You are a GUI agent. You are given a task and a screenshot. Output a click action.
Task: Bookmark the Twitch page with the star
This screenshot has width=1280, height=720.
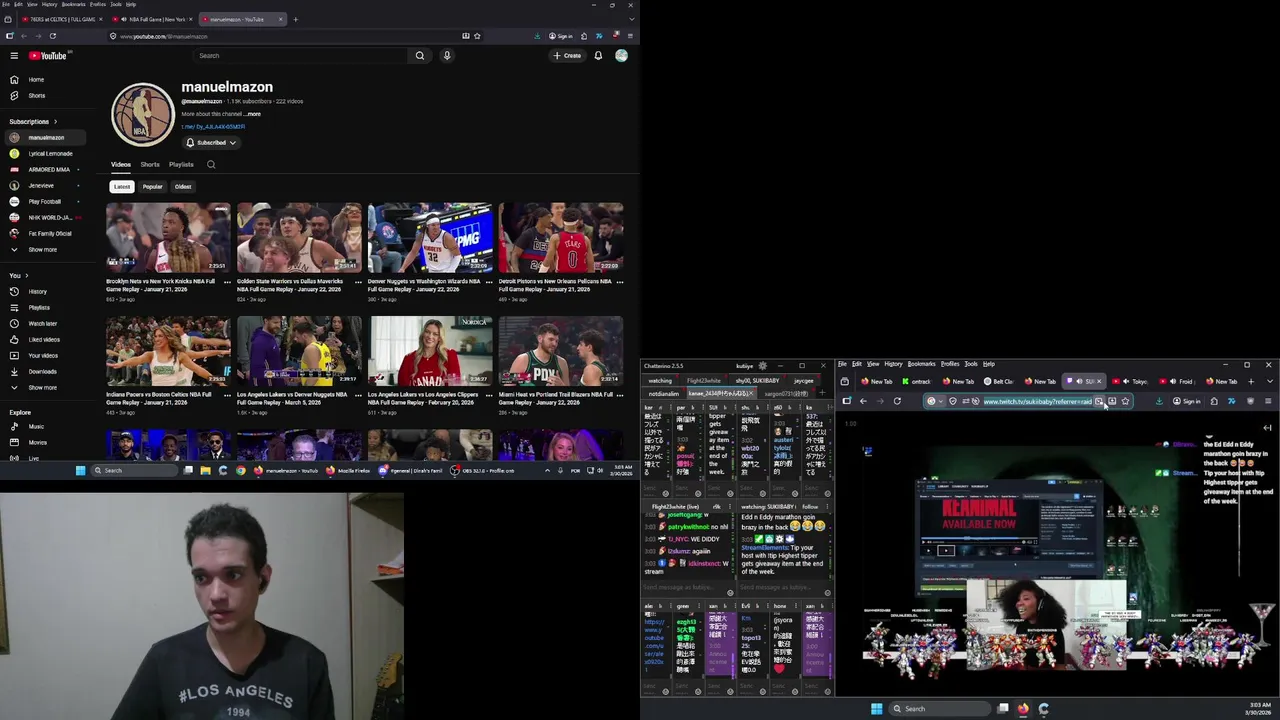(1125, 401)
